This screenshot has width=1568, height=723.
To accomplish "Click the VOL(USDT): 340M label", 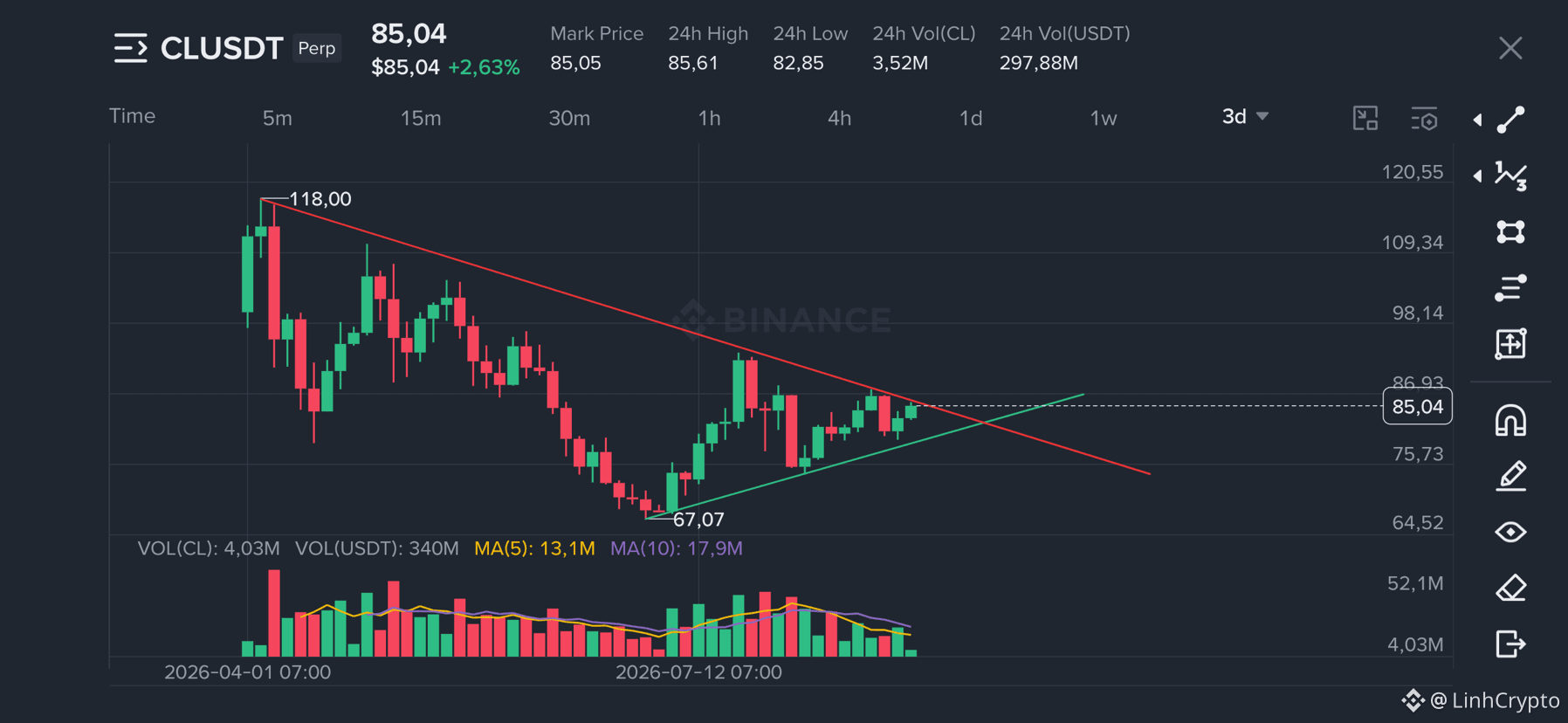I will coord(376,548).
